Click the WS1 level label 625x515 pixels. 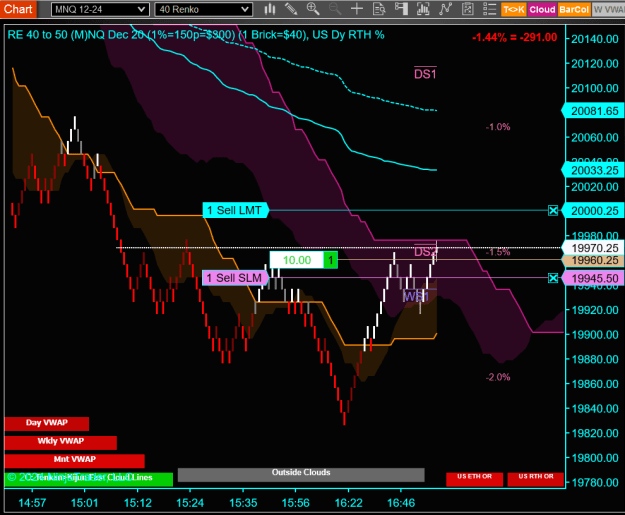[416, 296]
